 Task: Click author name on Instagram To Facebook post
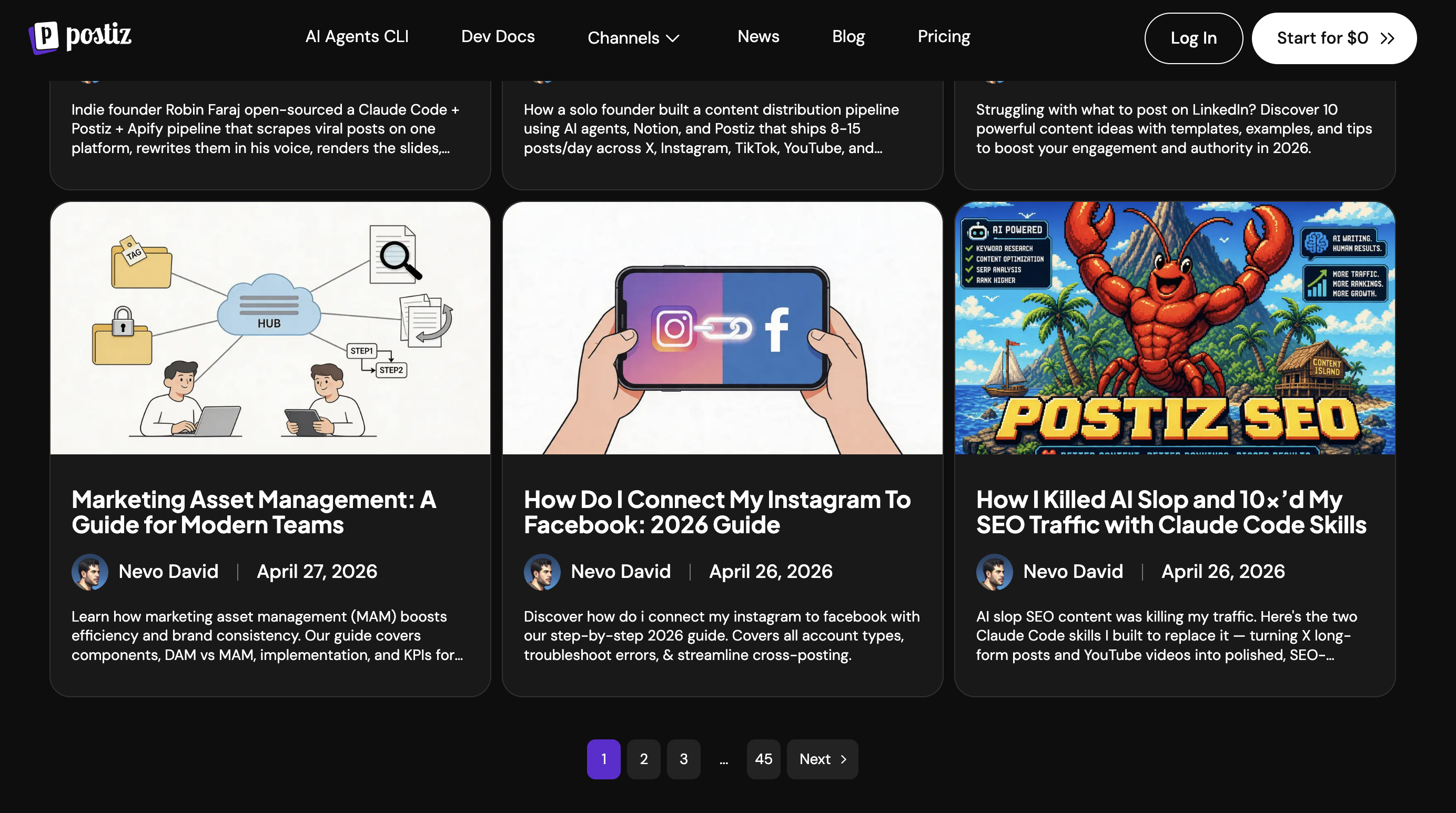(621, 572)
